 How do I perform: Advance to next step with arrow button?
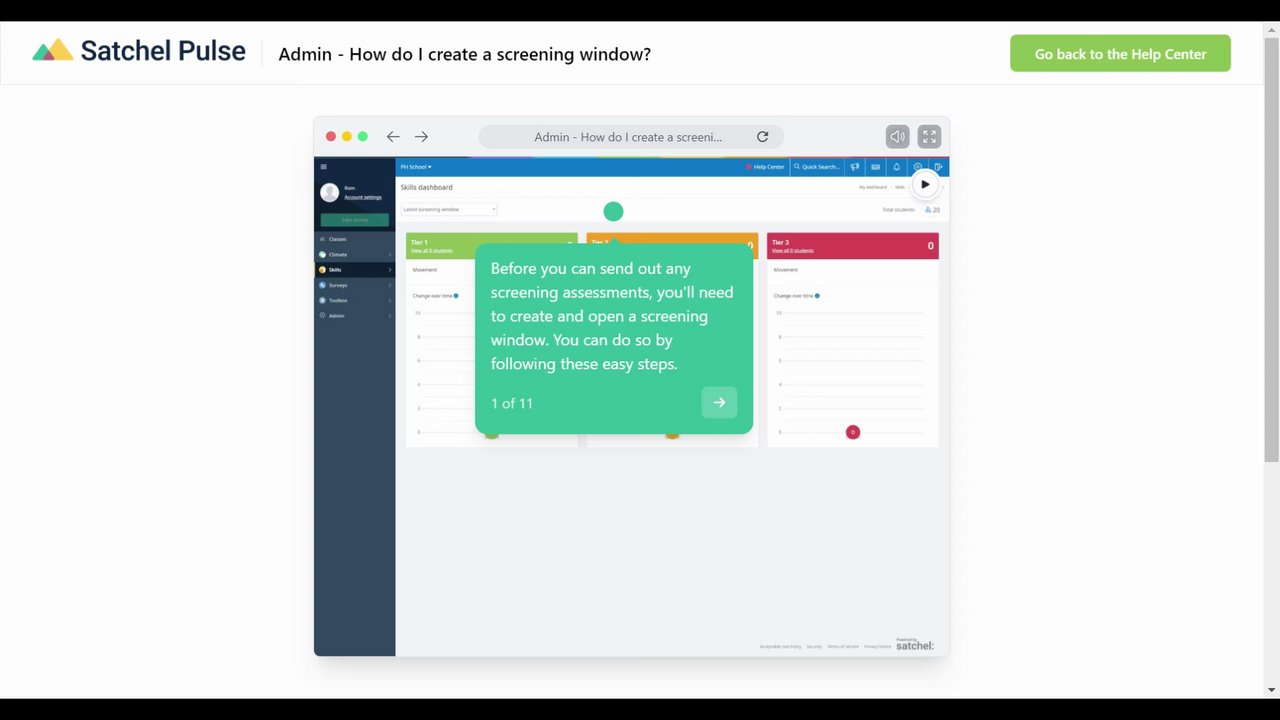coord(719,402)
